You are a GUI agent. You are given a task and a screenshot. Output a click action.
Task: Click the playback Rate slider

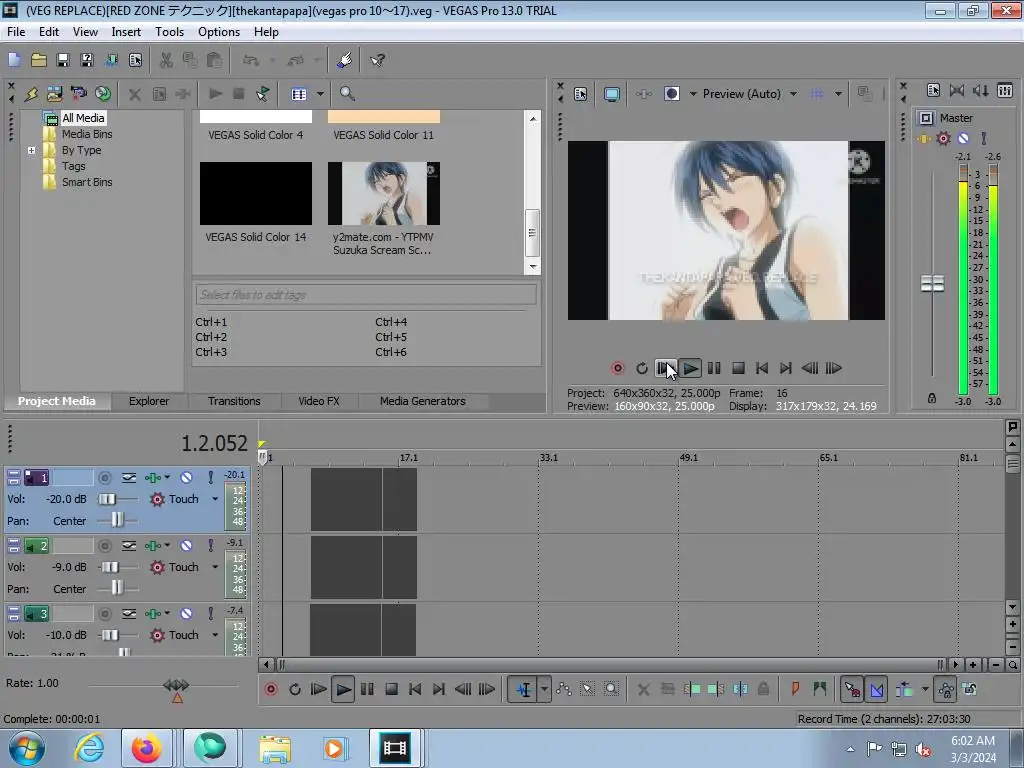pyautogui.click(x=176, y=686)
